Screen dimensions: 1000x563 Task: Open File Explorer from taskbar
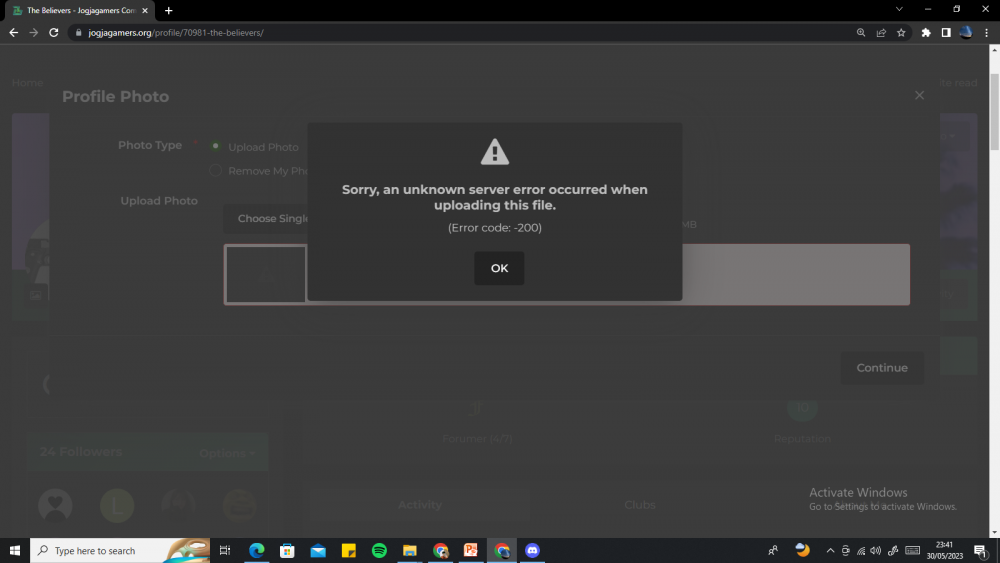tap(409, 550)
